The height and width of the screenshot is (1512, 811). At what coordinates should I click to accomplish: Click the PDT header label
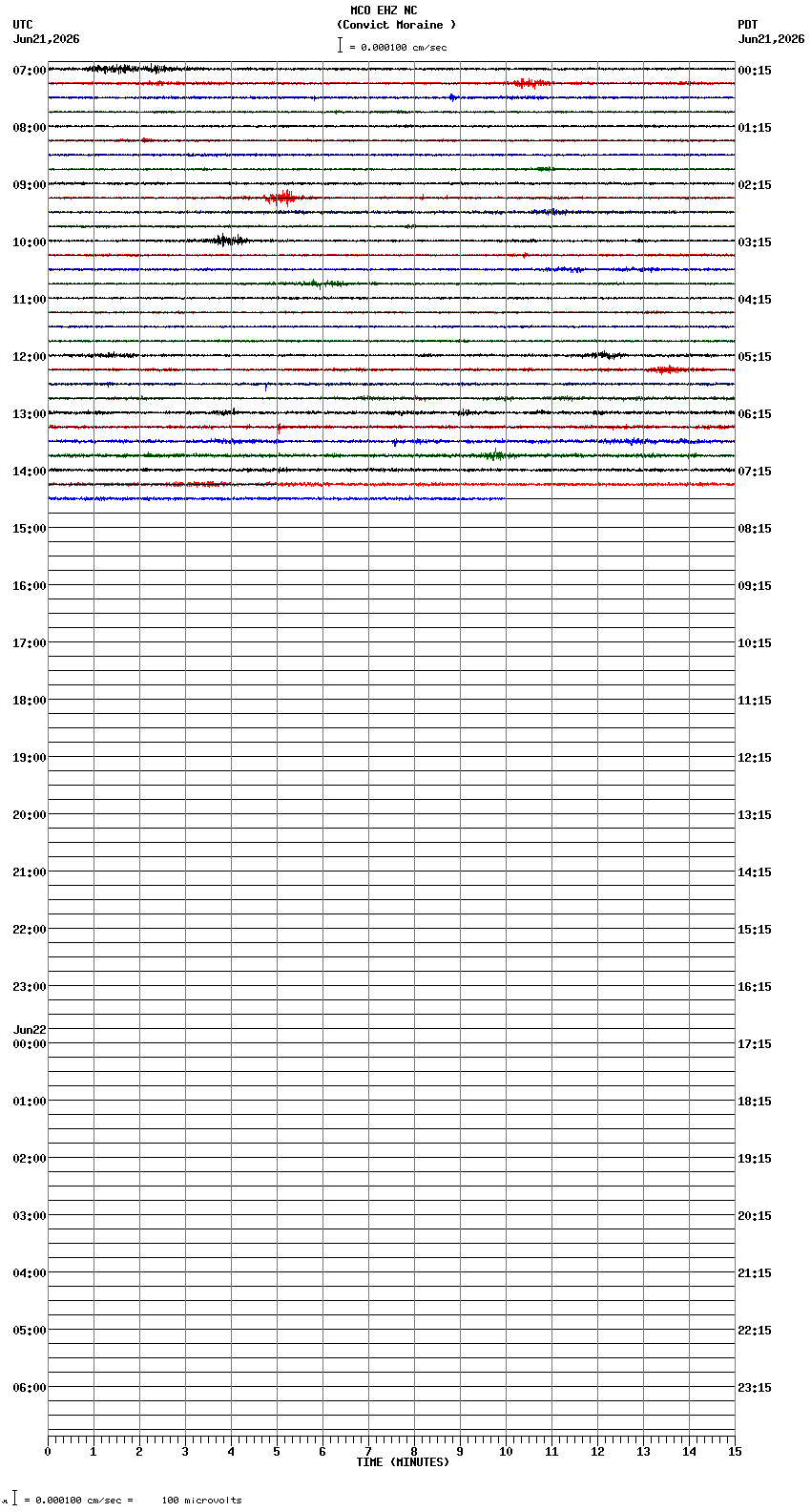point(748,25)
